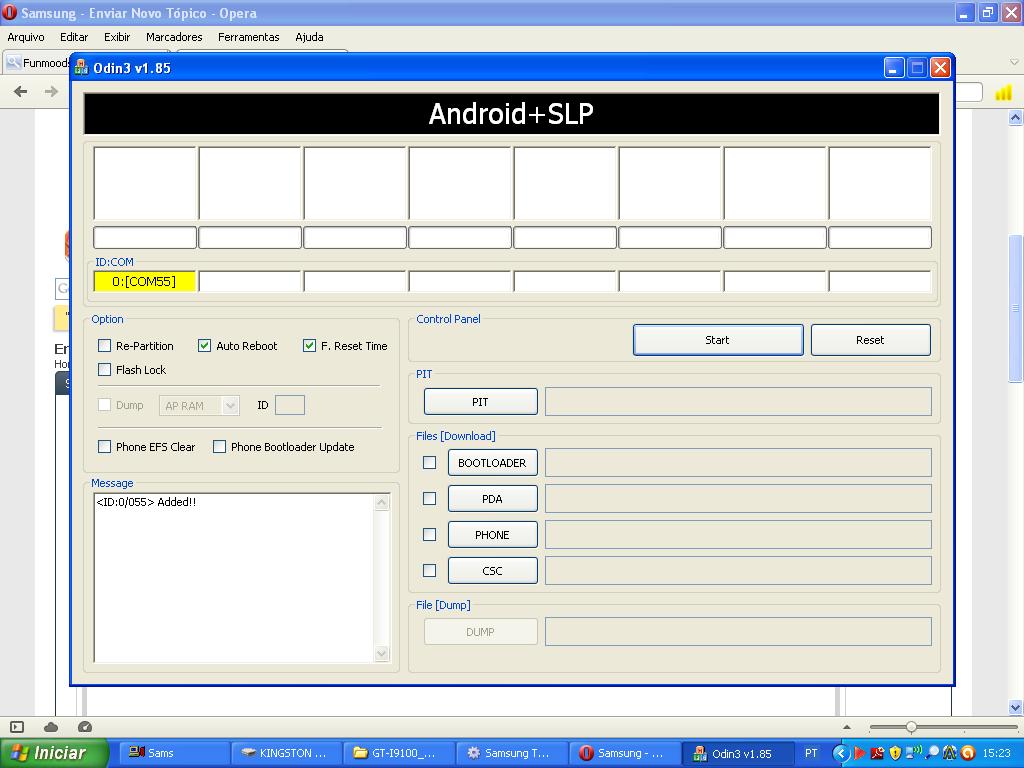Click the PT language indicator
Screen dimensions: 1024x768
pos(811,753)
